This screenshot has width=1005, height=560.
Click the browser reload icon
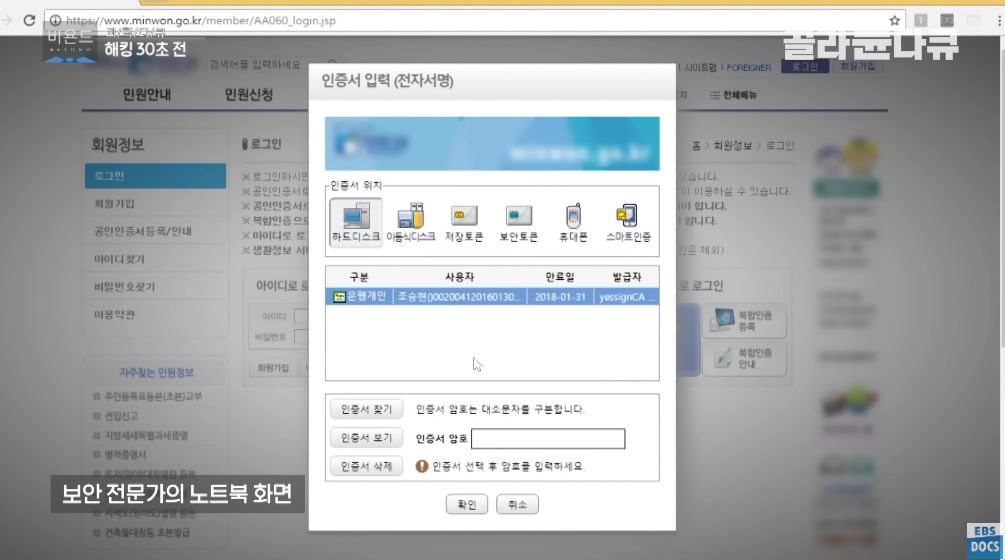[29, 21]
